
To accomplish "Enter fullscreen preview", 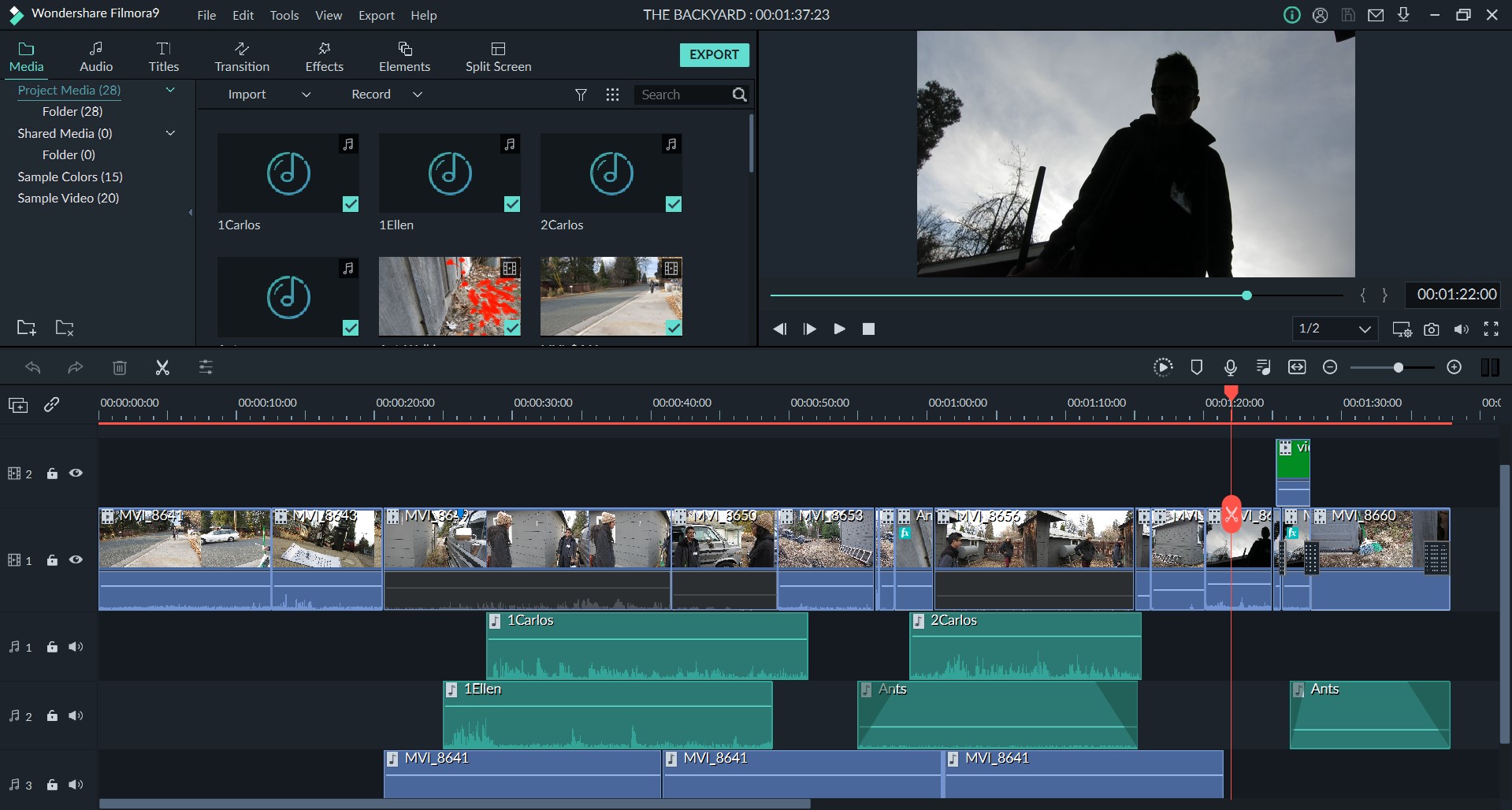I will coord(1492,329).
